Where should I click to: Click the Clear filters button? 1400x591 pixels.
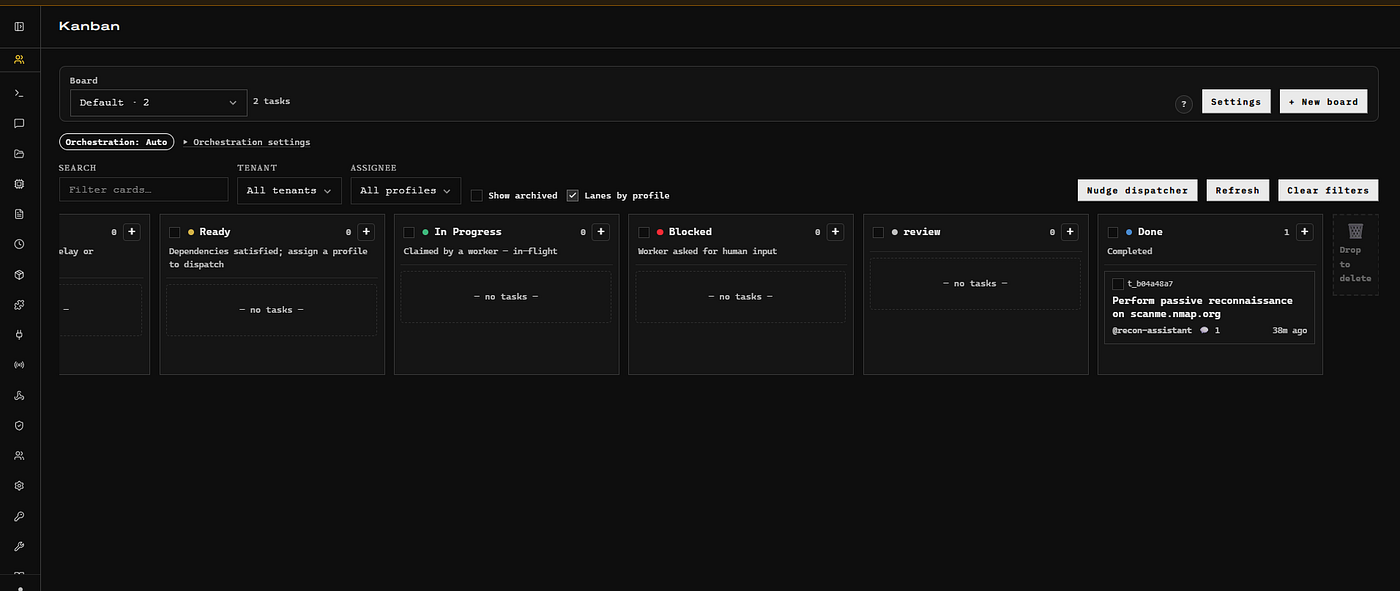[x=1327, y=190]
